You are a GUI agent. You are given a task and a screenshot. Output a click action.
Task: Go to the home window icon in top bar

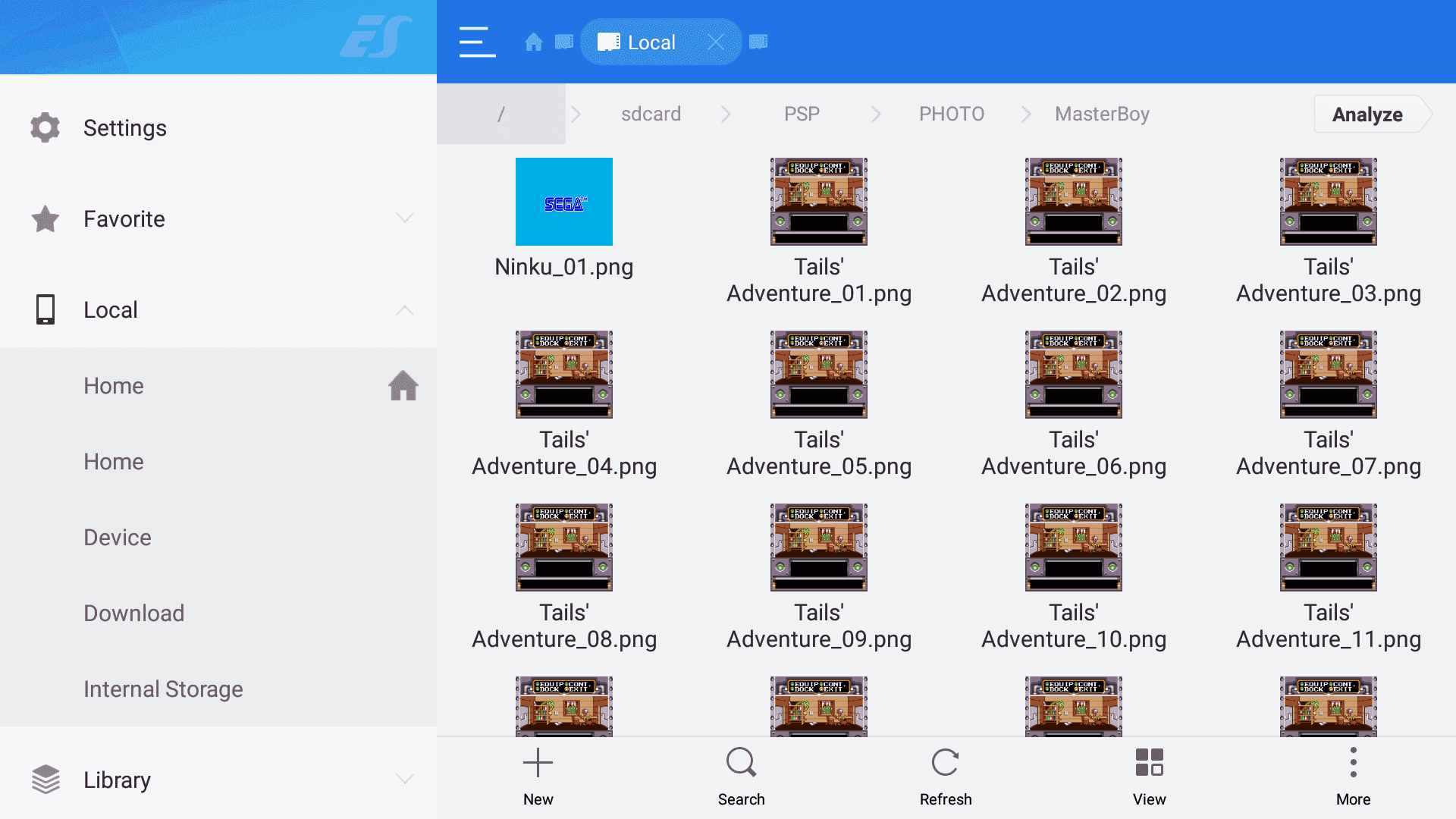tap(534, 42)
